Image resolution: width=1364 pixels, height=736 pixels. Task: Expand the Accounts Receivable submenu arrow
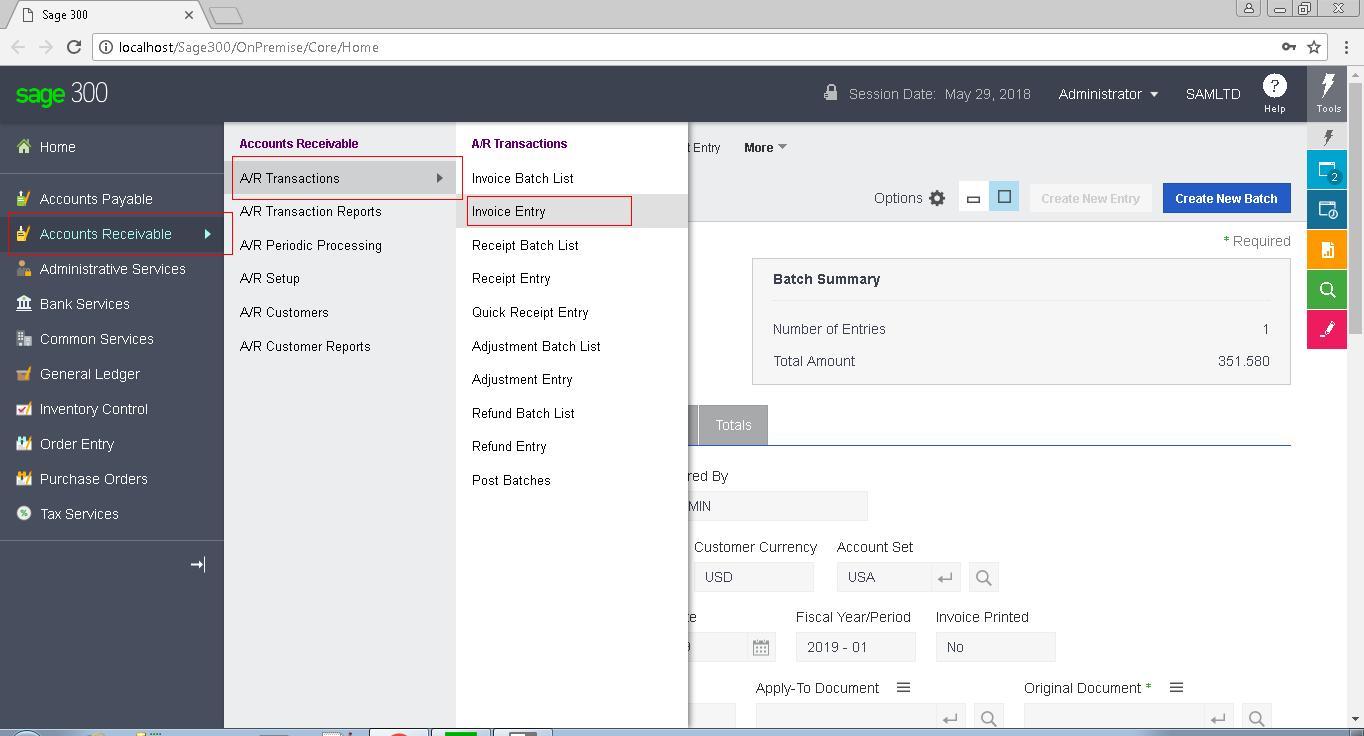208,234
